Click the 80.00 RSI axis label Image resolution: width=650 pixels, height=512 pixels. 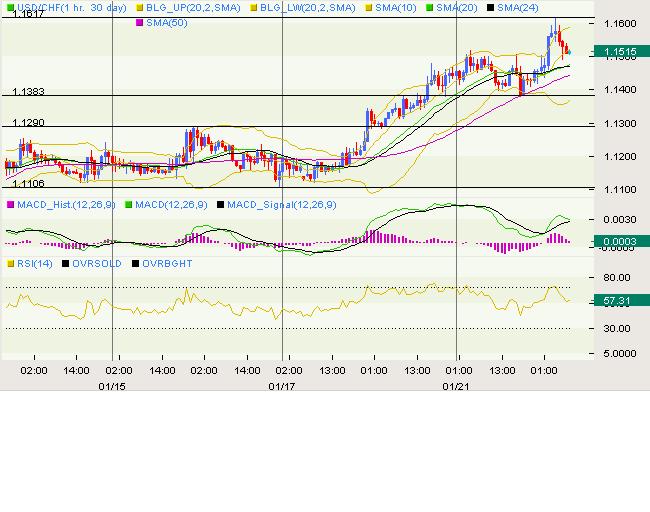click(x=617, y=278)
